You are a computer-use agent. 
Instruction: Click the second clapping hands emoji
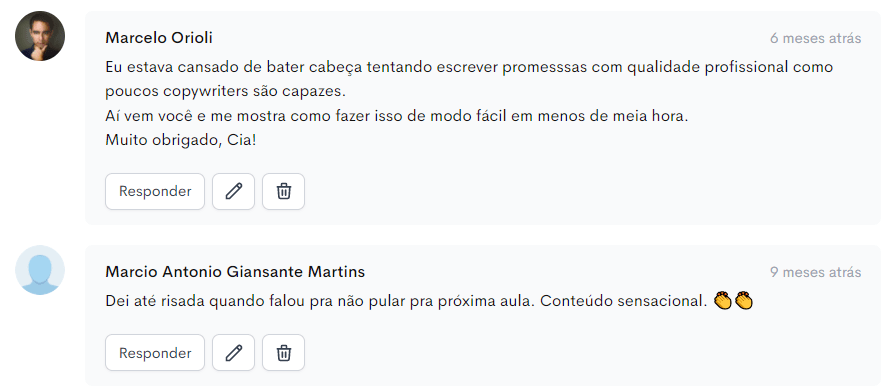pyautogui.click(x=744, y=301)
